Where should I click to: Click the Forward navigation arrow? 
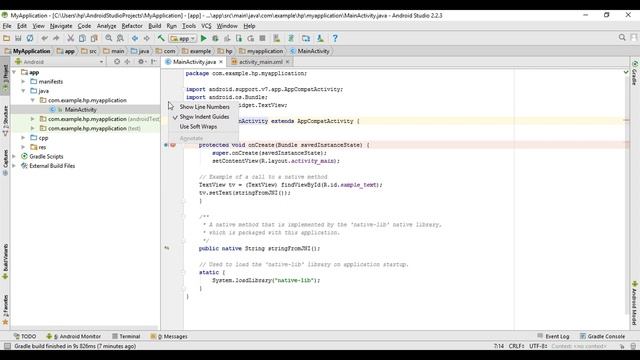point(146,38)
